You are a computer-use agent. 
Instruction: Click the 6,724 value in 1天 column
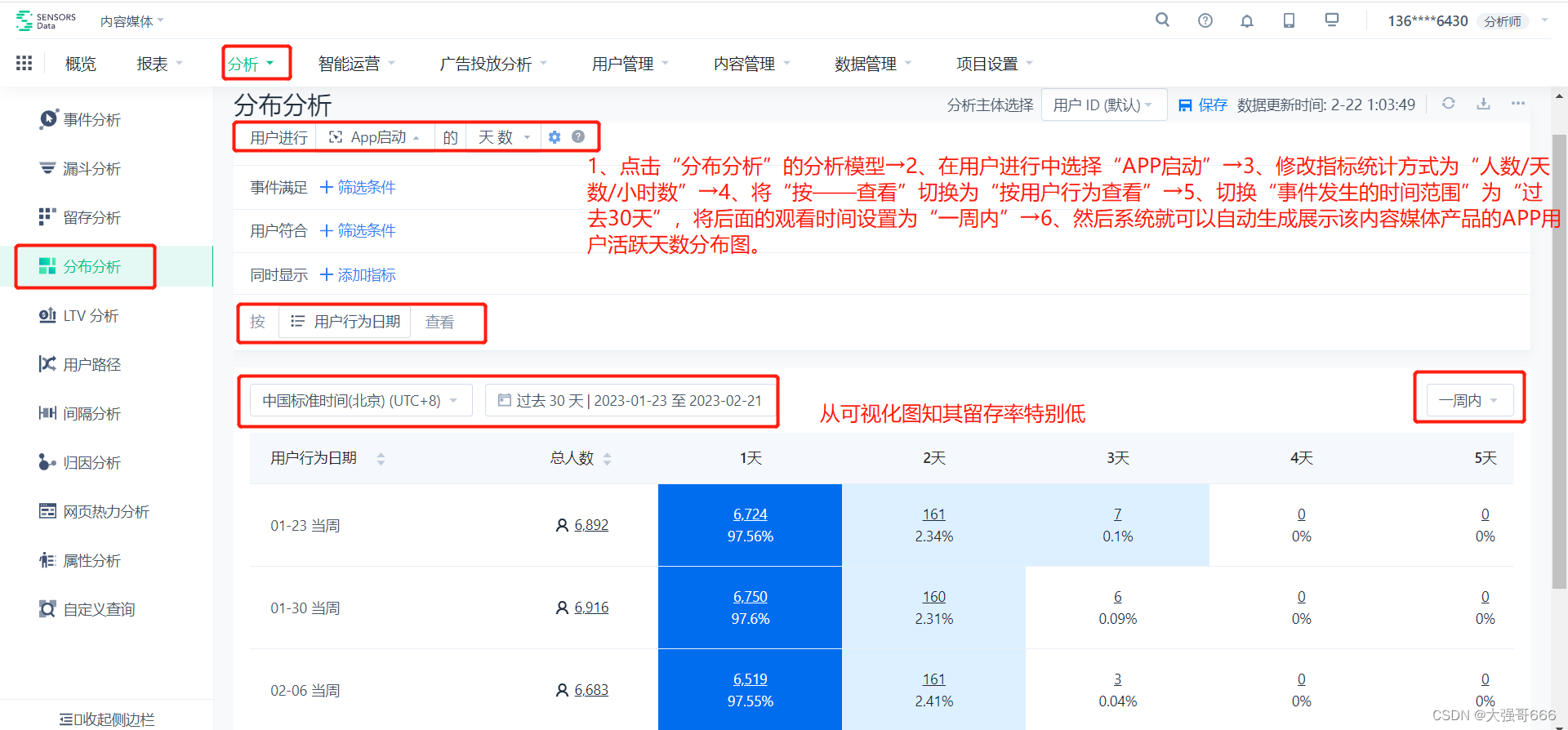point(751,514)
